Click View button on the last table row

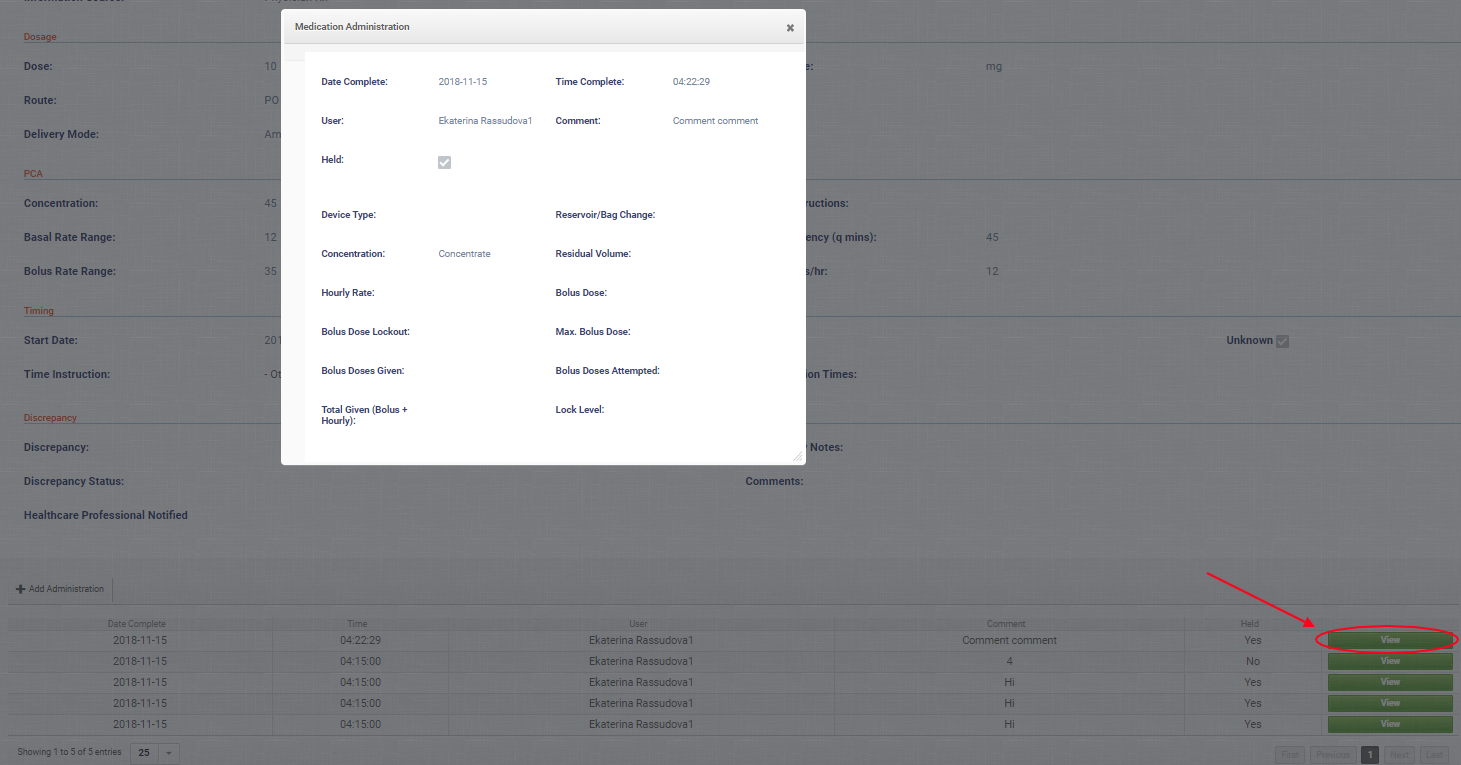click(x=1389, y=724)
